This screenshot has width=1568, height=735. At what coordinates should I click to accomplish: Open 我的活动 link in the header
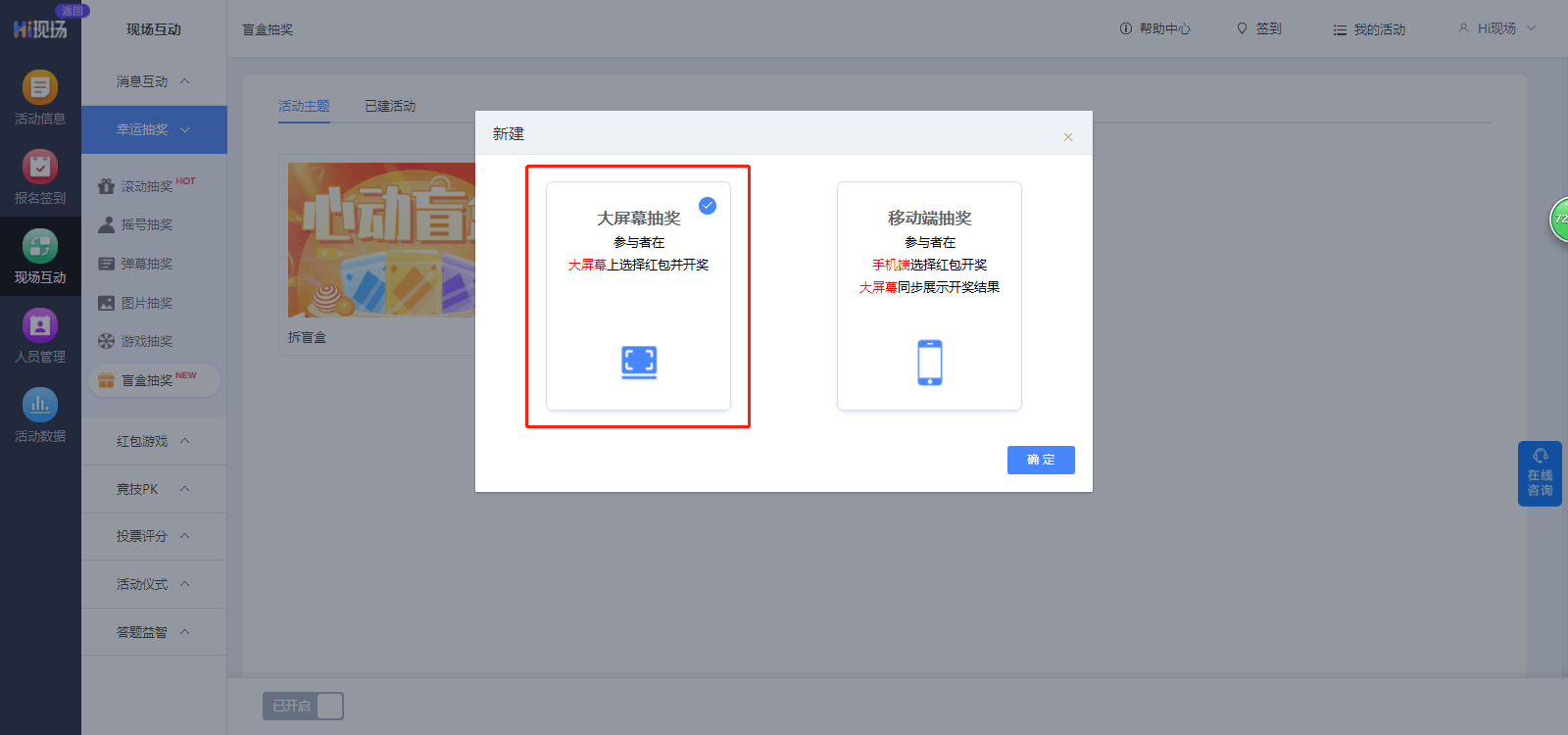(1369, 29)
